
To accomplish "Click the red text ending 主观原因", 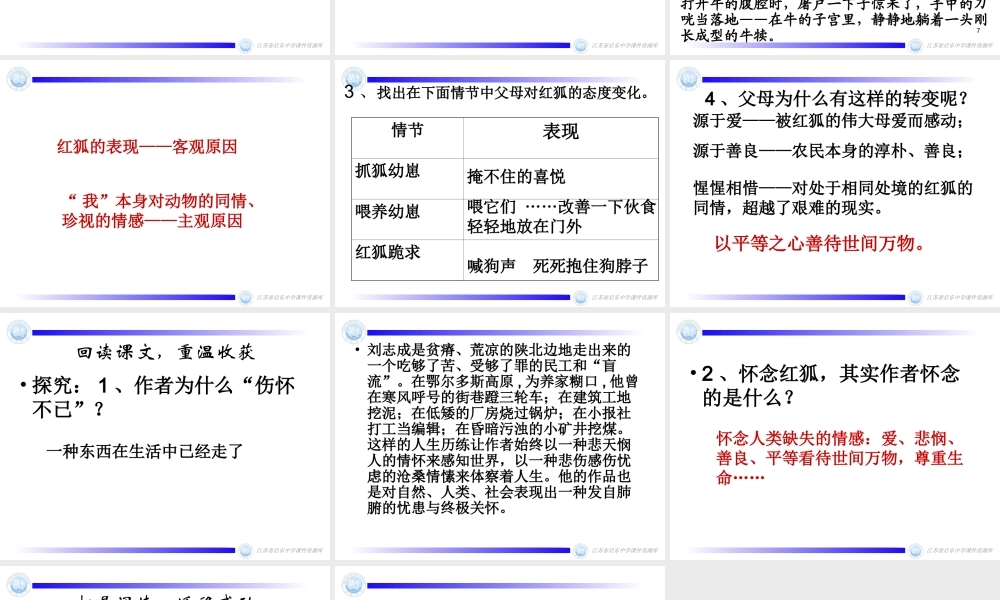I will point(159,211).
